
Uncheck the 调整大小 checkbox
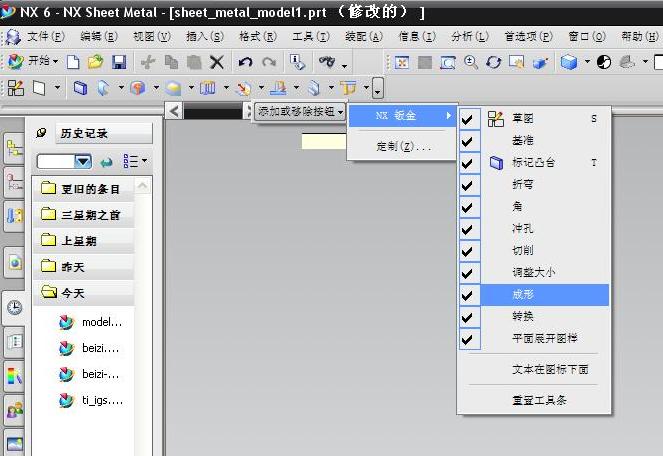(x=469, y=273)
